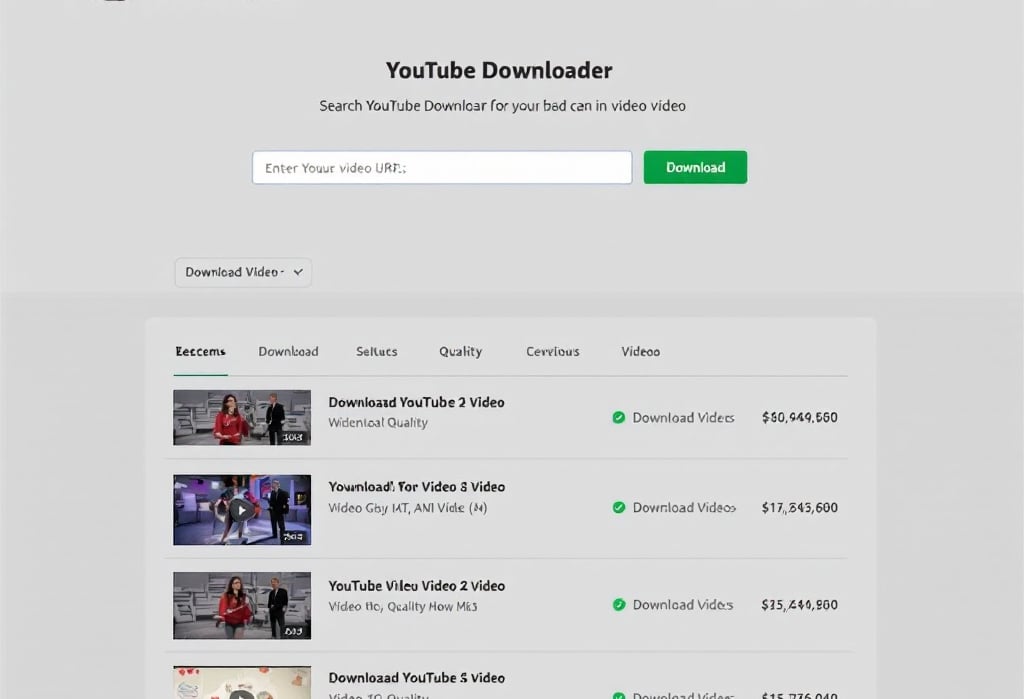
Task: Click the green Download button
Action: click(695, 167)
